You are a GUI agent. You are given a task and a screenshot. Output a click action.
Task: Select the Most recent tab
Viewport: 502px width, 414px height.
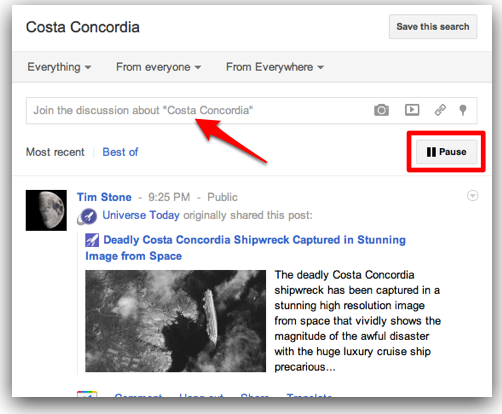55,152
